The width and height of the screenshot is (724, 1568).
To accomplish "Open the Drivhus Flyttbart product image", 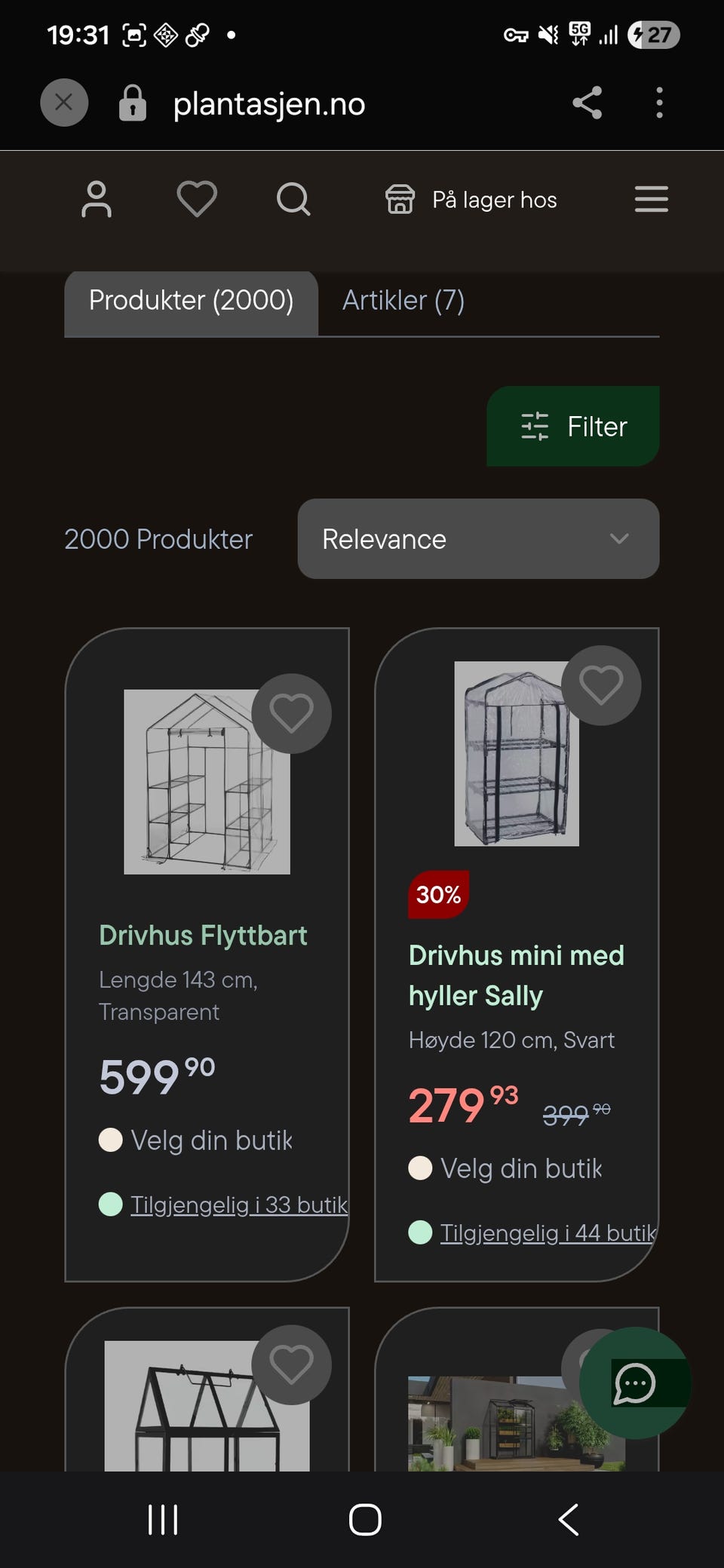I will click(x=207, y=782).
